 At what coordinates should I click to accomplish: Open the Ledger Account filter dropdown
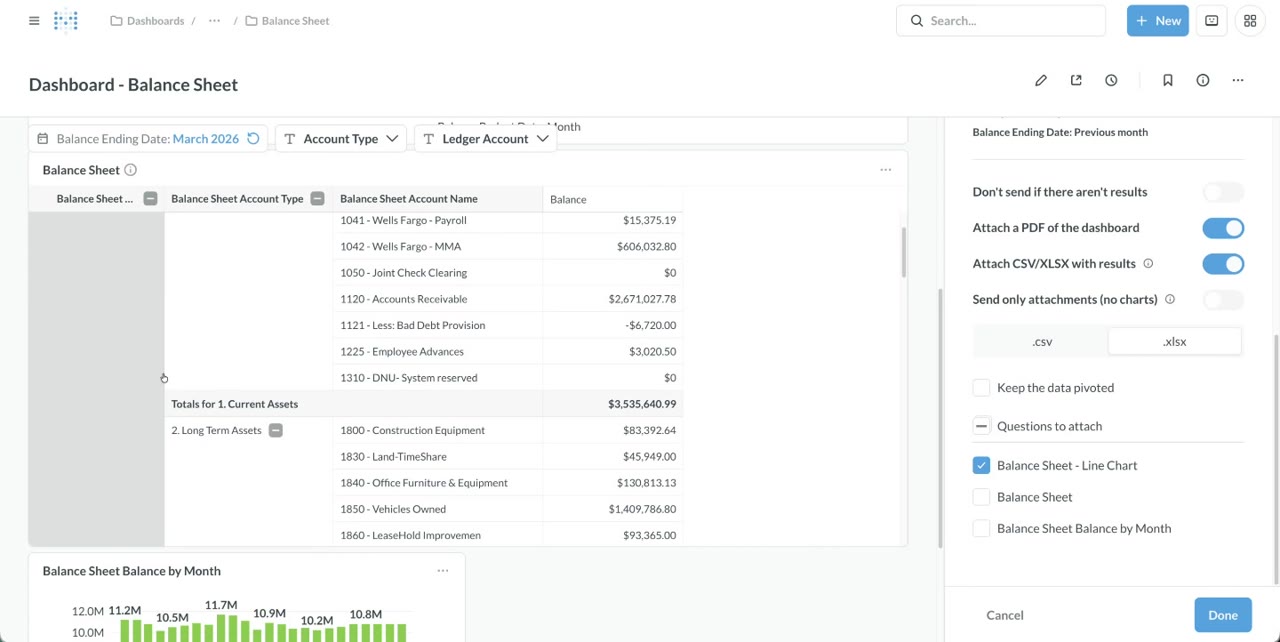coord(485,139)
